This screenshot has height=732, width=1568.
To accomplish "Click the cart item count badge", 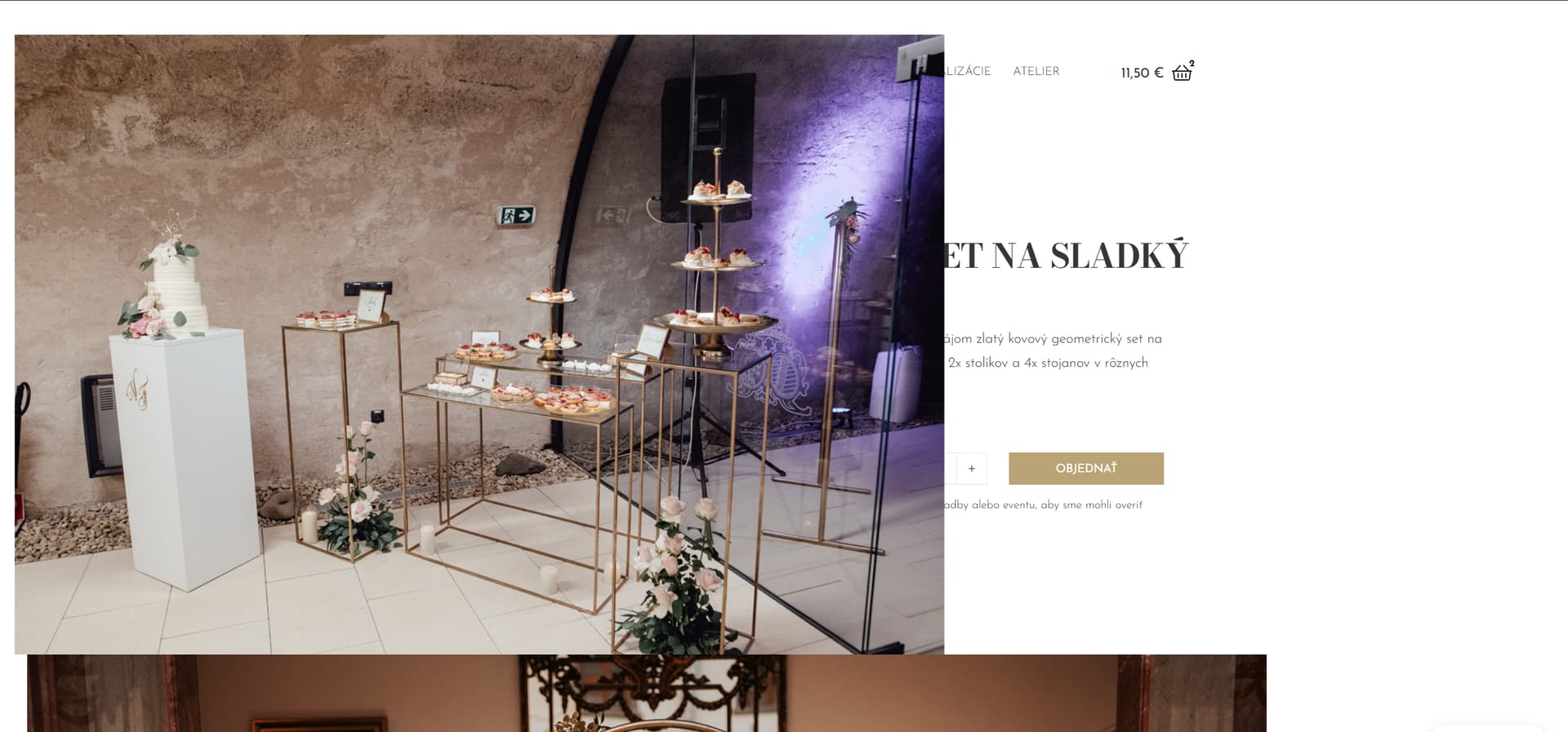I will click(x=1192, y=63).
